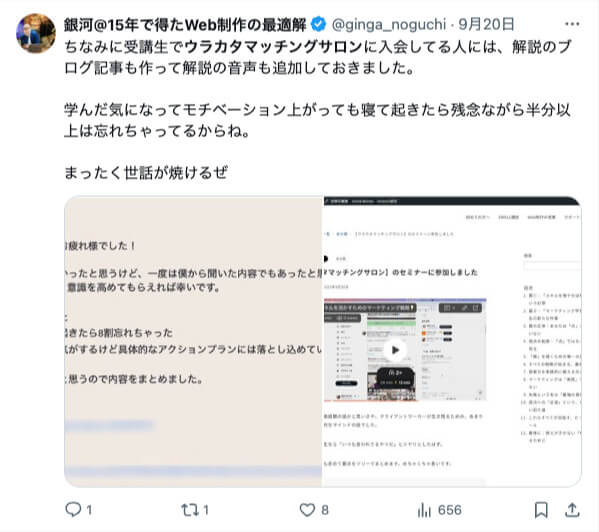Open the right attached blog screenshot image
The height and width of the screenshot is (532, 599).
[x=452, y=341]
